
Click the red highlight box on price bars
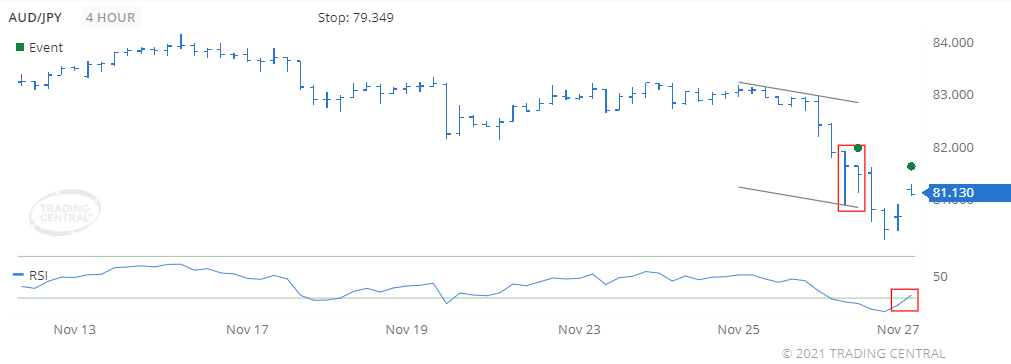(x=851, y=178)
